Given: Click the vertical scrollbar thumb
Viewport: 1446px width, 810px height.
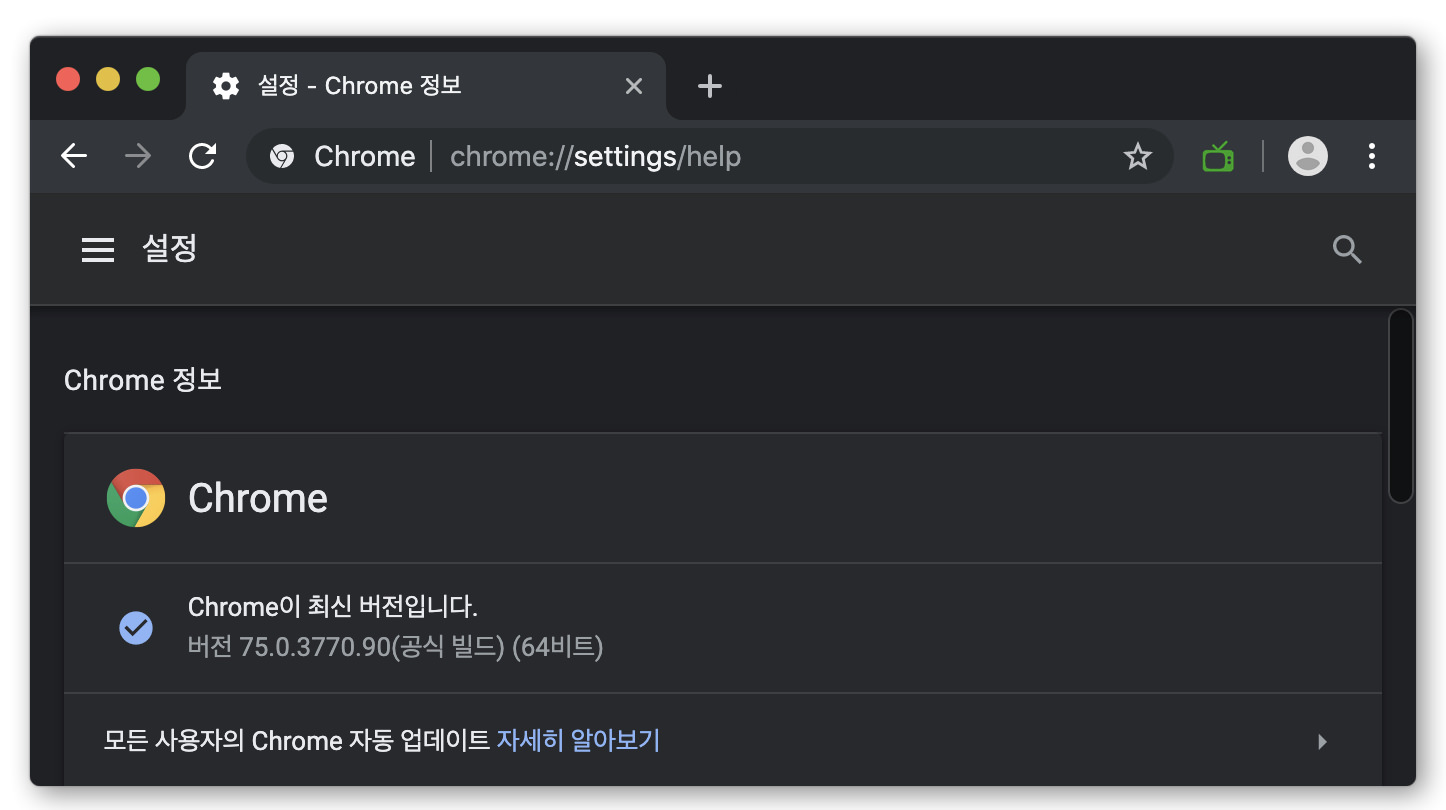Looking at the screenshot, I should [1400, 406].
